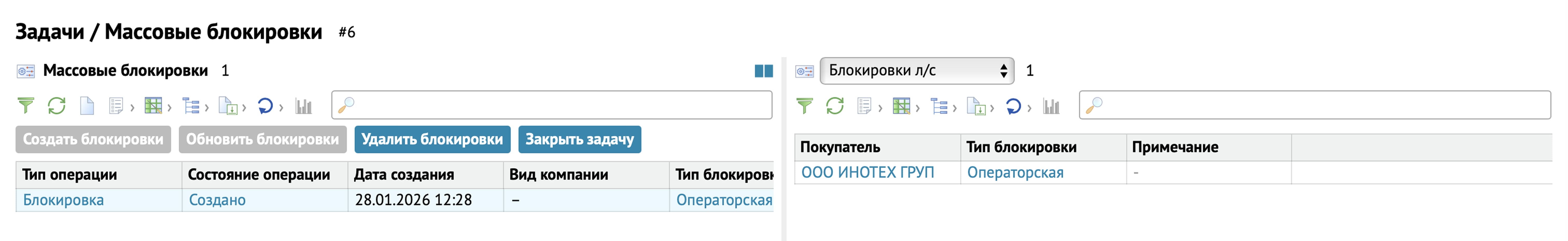Click the settings icon beside Массовые блокировки title
The width and height of the screenshot is (1568, 241).
pyautogui.click(x=26, y=71)
